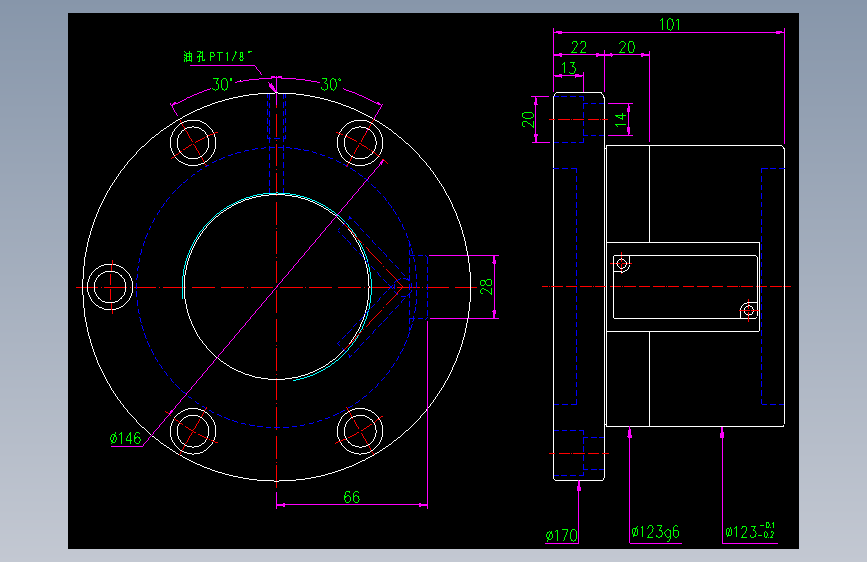Viewport: 867px width, 562px height.
Task: Select the top-right bolt hole circle
Action: click(360, 143)
